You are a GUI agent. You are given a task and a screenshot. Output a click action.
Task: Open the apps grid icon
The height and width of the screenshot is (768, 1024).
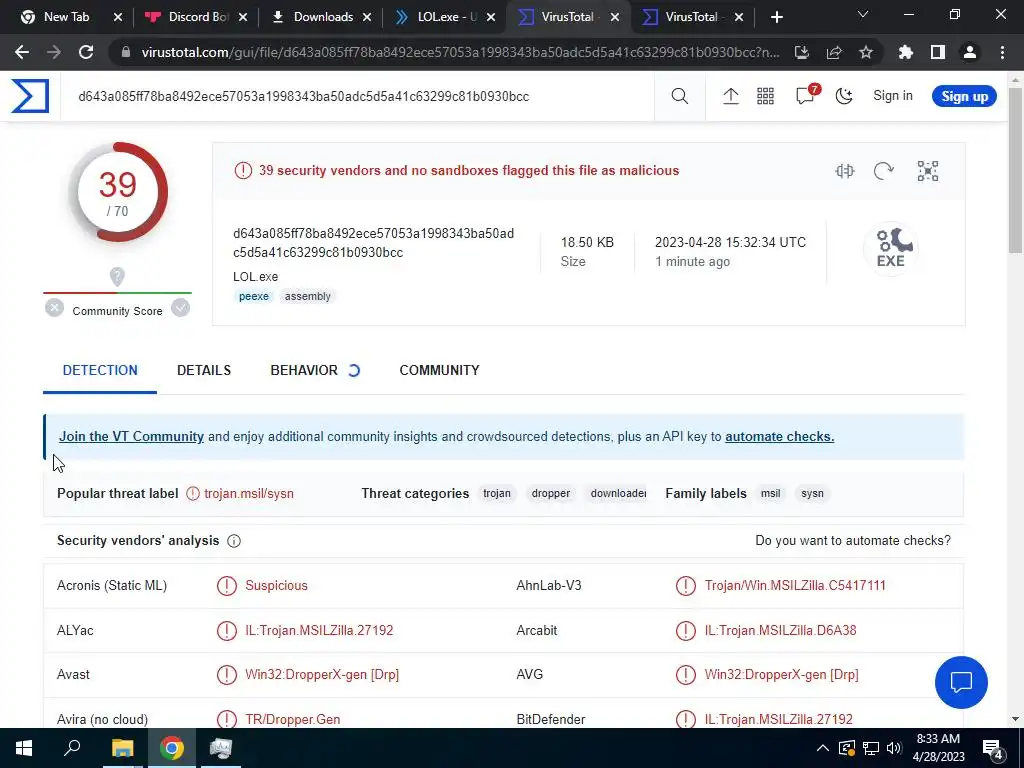pyautogui.click(x=765, y=96)
